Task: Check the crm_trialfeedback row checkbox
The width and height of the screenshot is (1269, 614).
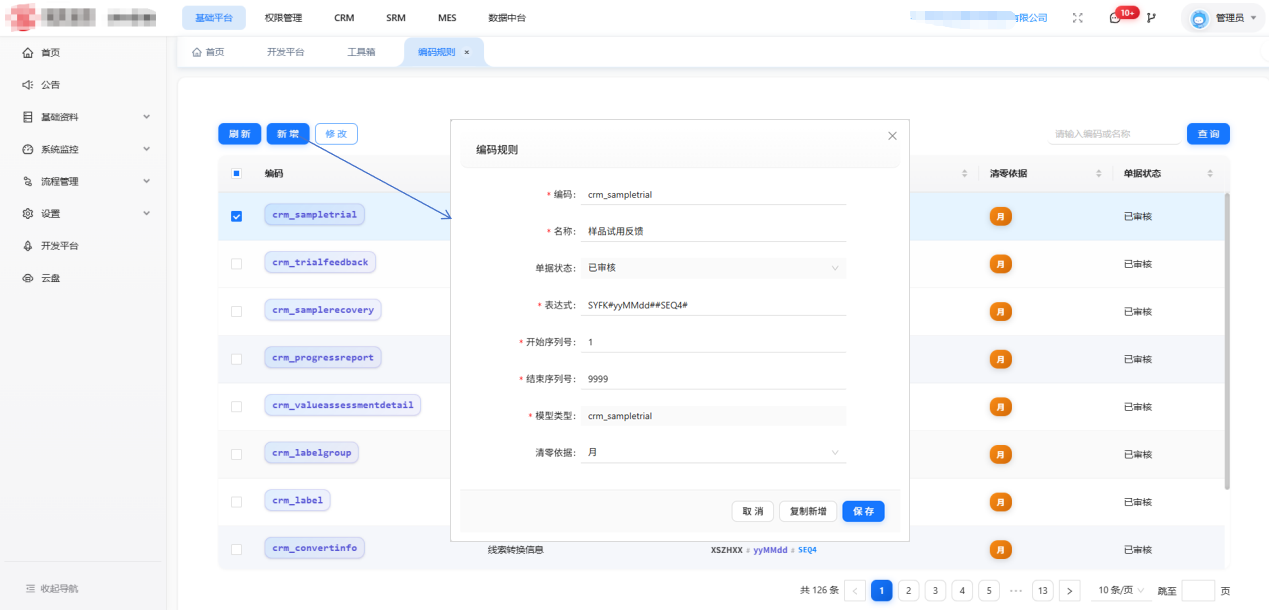Action: tap(237, 264)
